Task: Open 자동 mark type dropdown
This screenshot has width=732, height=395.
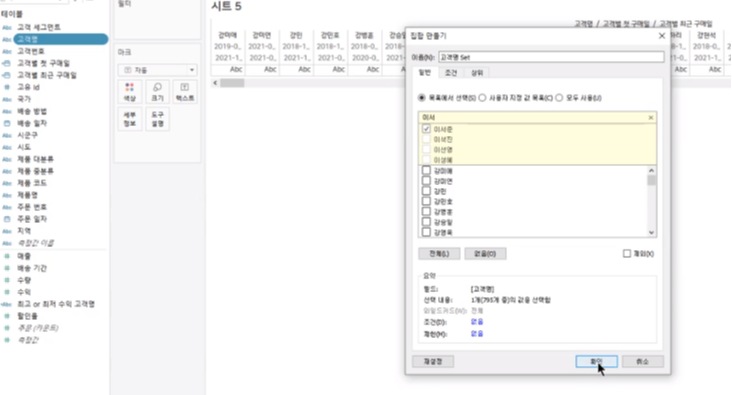Action: (157, 70)
